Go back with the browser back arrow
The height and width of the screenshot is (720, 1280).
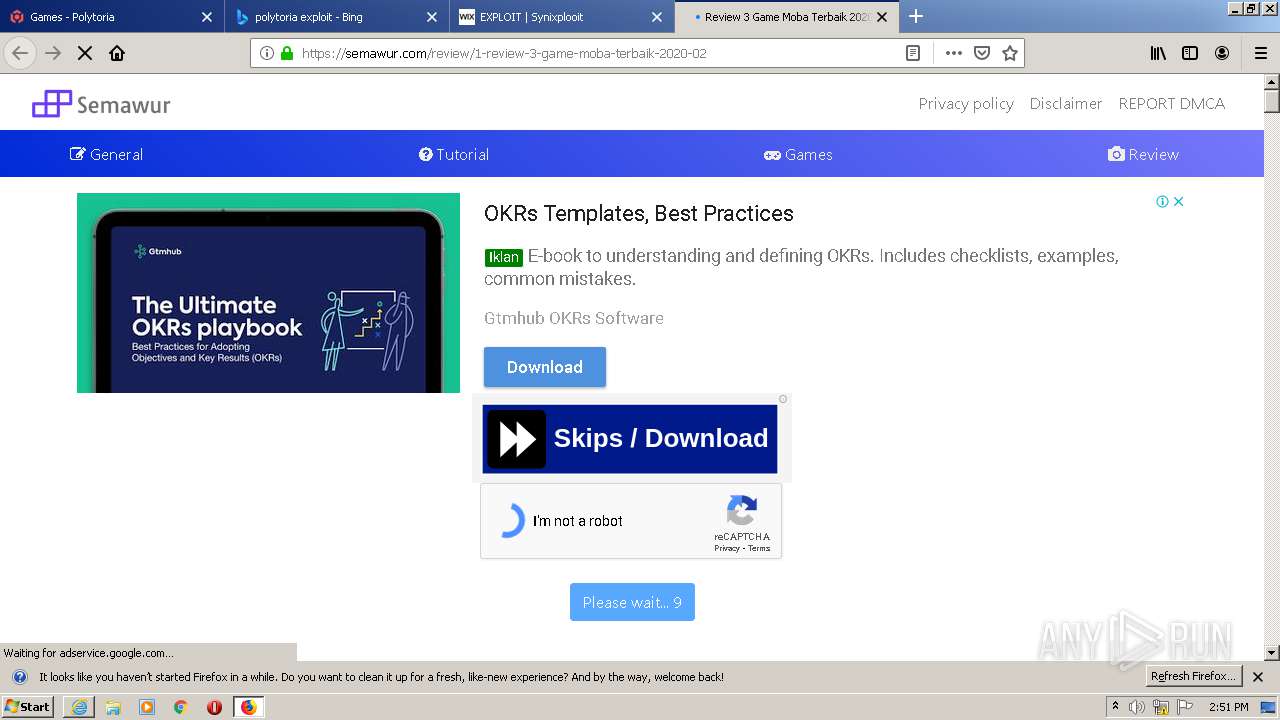point(20,53)
